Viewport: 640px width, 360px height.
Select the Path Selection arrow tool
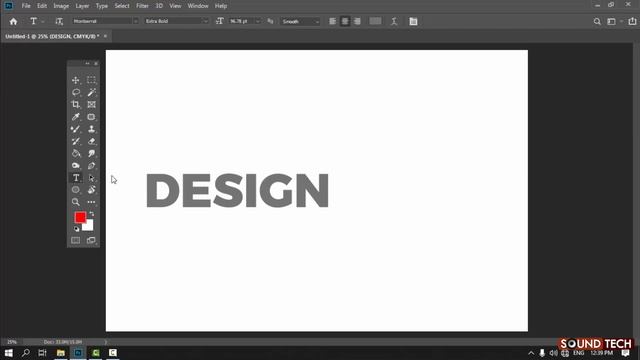click(91, 178)
